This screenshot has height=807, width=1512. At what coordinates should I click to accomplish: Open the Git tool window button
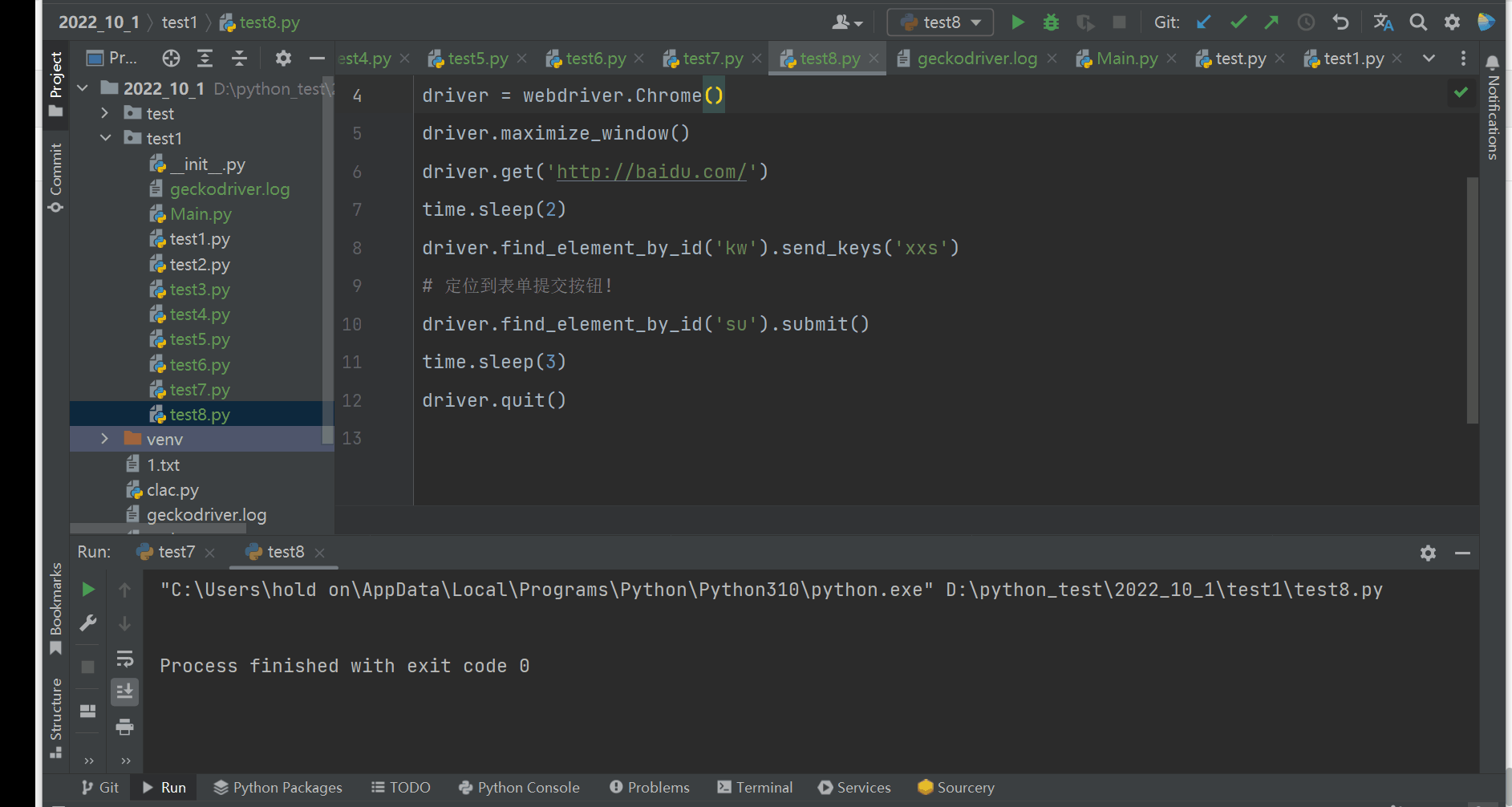[100, 788]
